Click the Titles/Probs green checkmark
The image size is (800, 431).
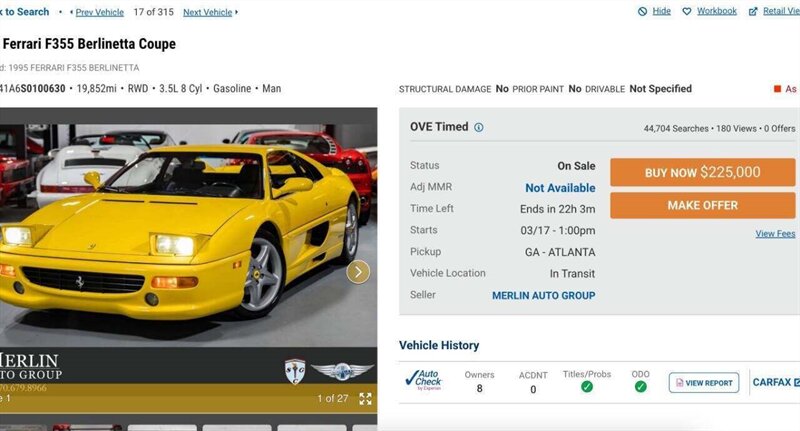coord(587,387)
